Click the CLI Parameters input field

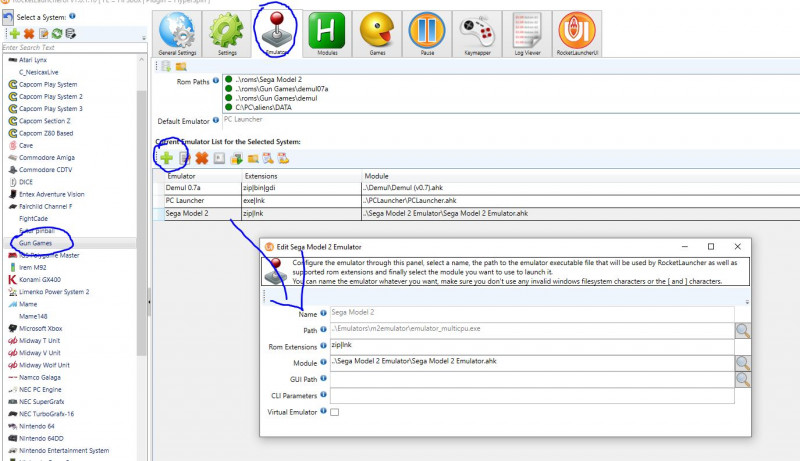click(532, 395)
